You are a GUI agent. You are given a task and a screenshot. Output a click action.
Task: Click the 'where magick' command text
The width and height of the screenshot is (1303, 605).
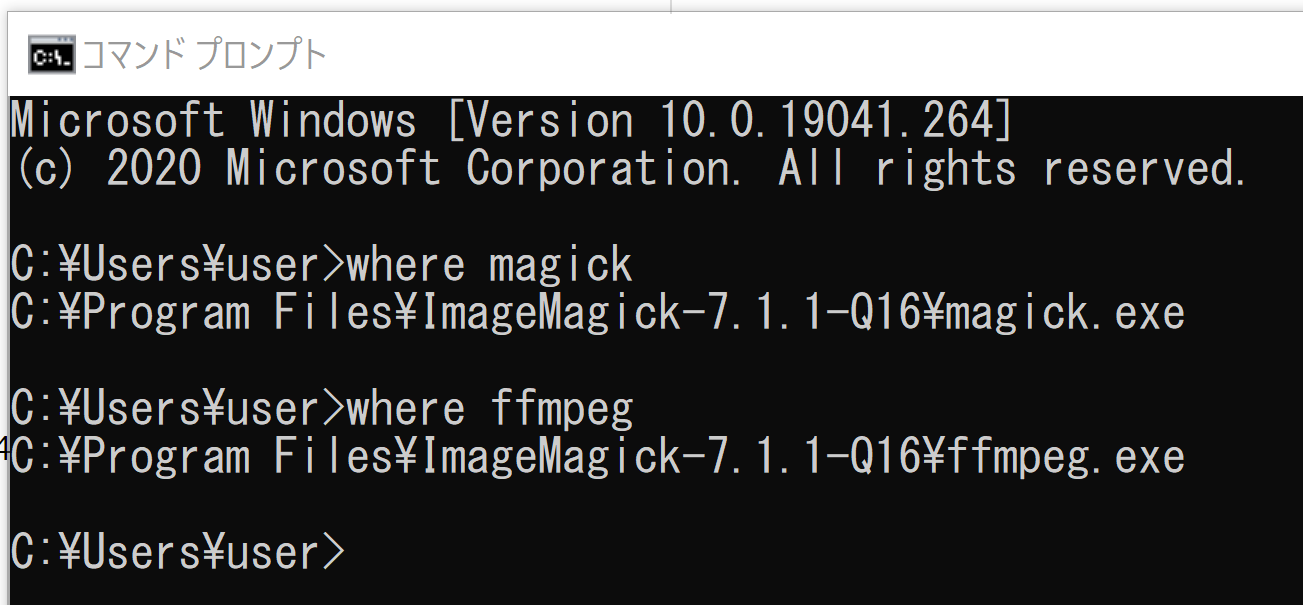click(490, 265)
